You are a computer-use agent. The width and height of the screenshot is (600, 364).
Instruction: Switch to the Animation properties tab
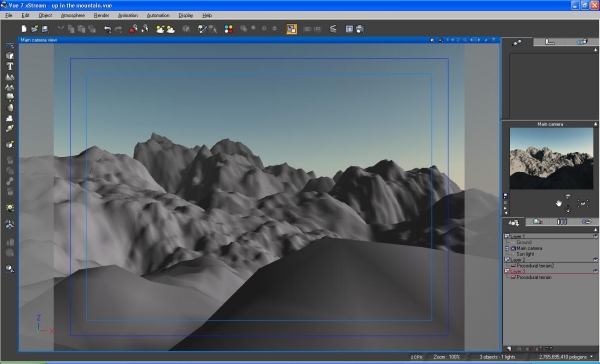[x=582, y=42]
